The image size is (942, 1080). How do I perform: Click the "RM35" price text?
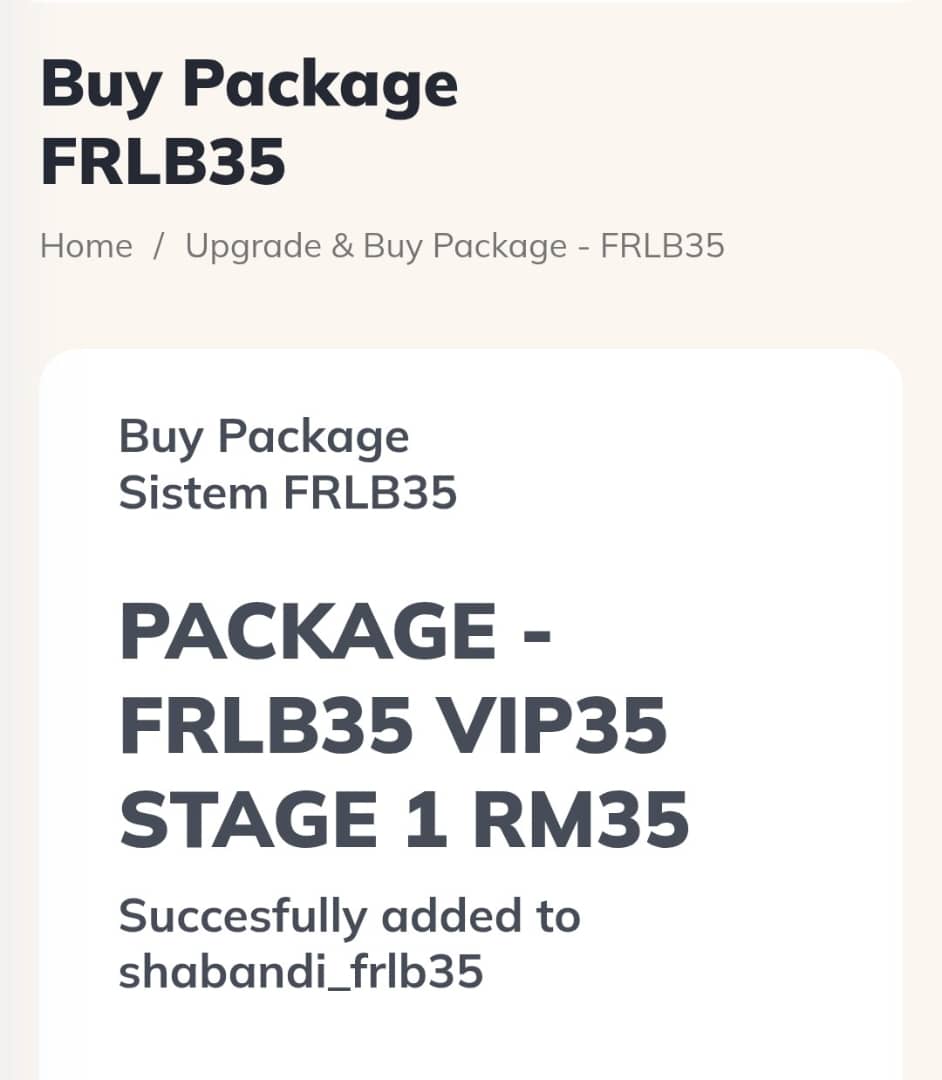tap(580, 821)
